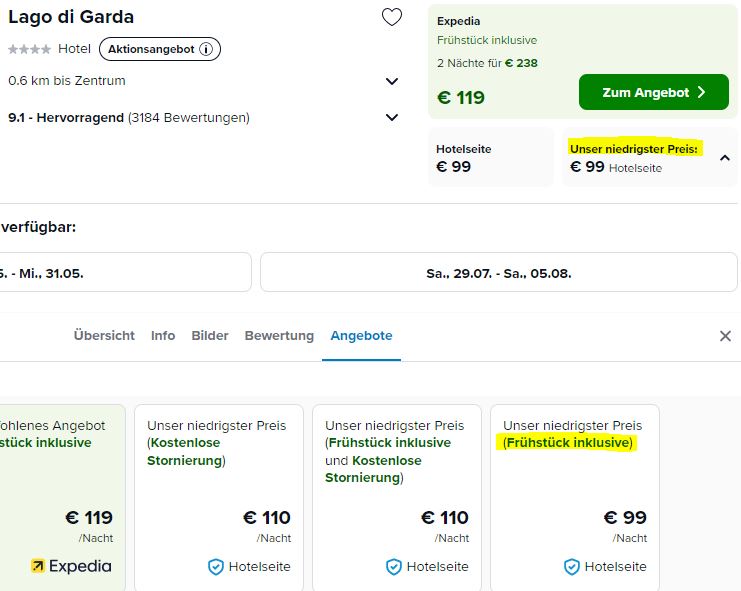Click shield icon on €99 Hotelseite offer
The width and height of the screenshot is (741, 591).
571,566
